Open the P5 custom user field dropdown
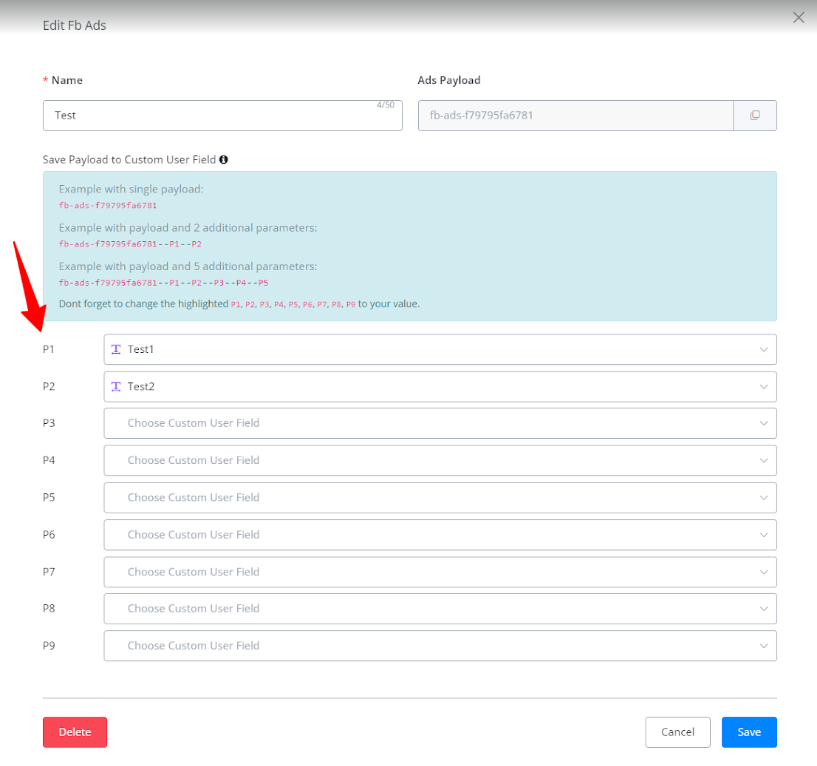 pyautogui.click(x=440, y=497)
